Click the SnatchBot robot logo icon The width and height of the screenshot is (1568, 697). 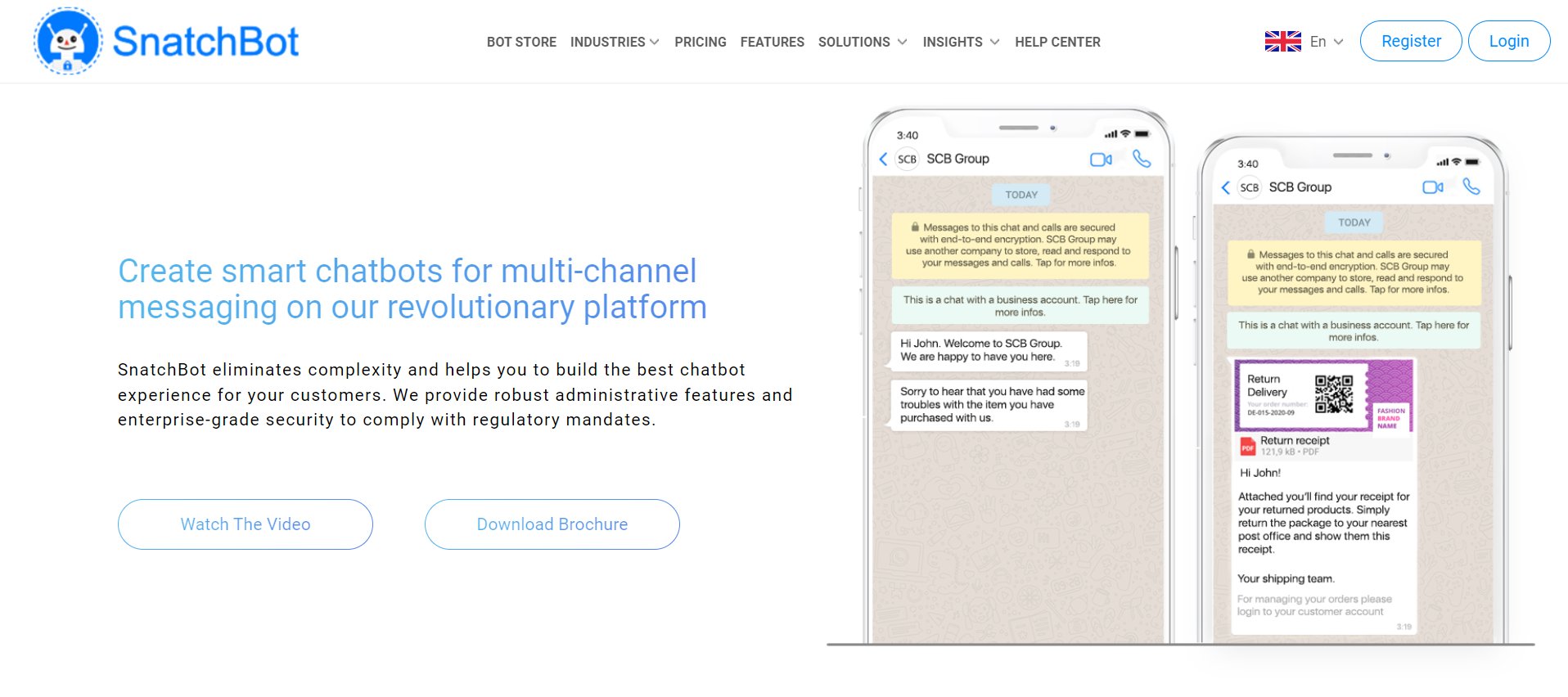click(x=68, y=41)
